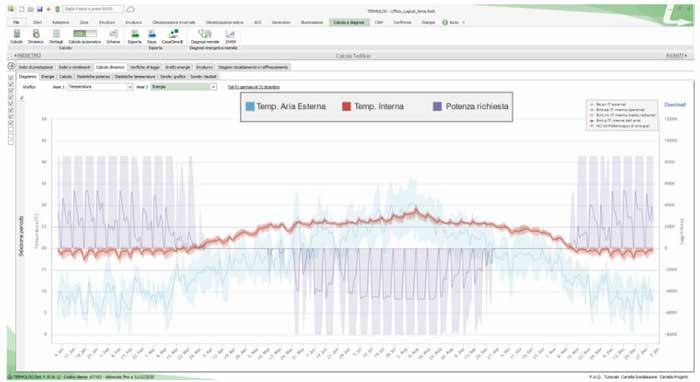The height and width of the screenshot is (382, 700).
Task: Select the Diagrammi sub-tab
Action: coord(28,77)
